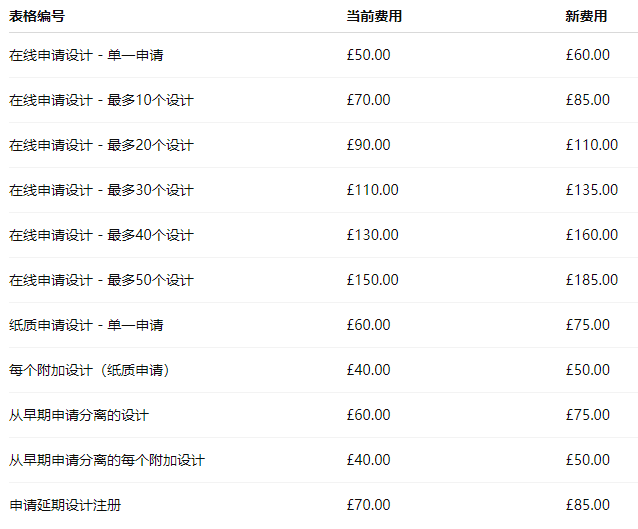Viewport: 638px width, 529px height.
Task: Select the £130.00 current fee cell
Action: 372,235
